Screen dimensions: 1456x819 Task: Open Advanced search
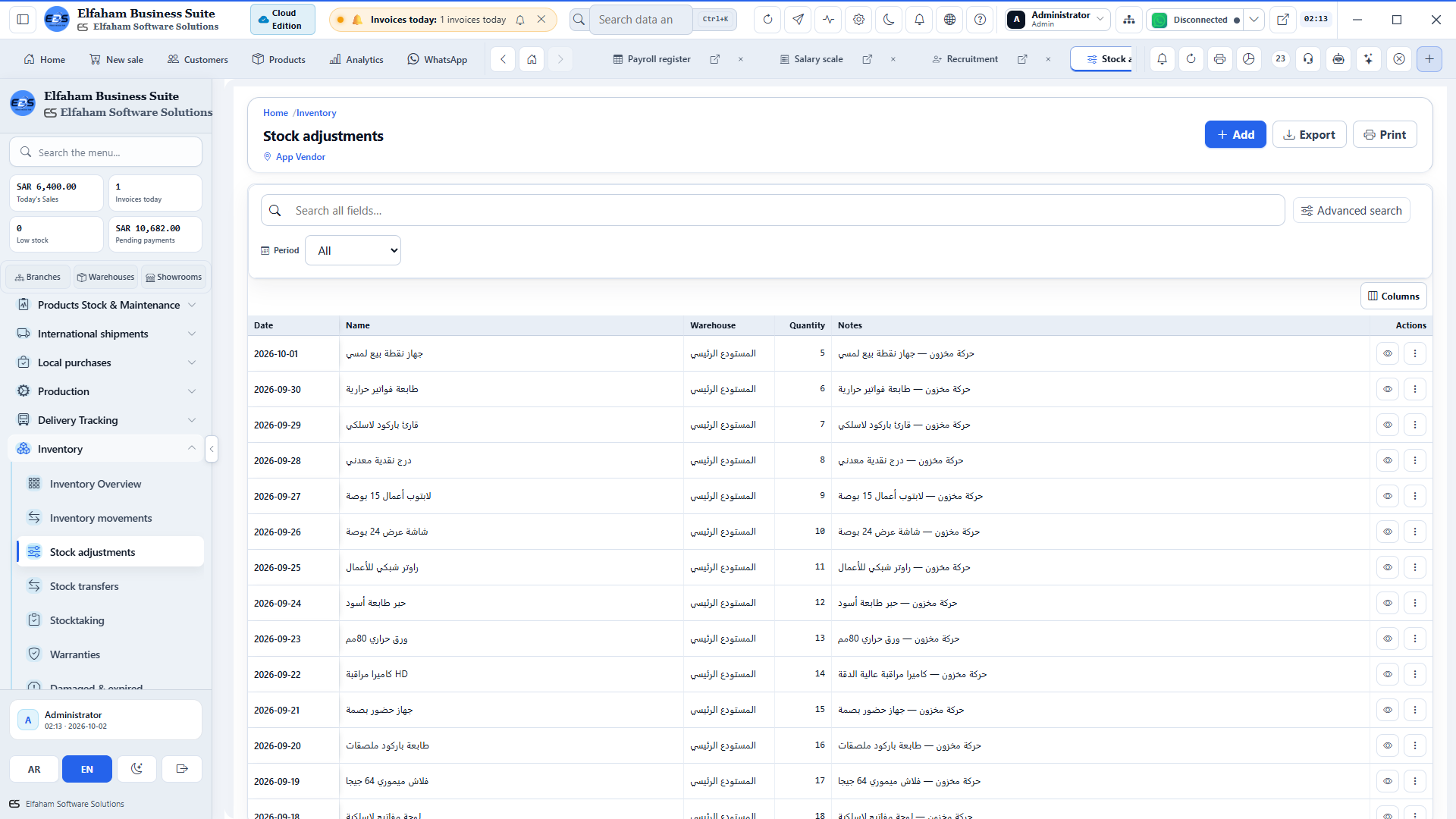click(x=1351, y=211)
